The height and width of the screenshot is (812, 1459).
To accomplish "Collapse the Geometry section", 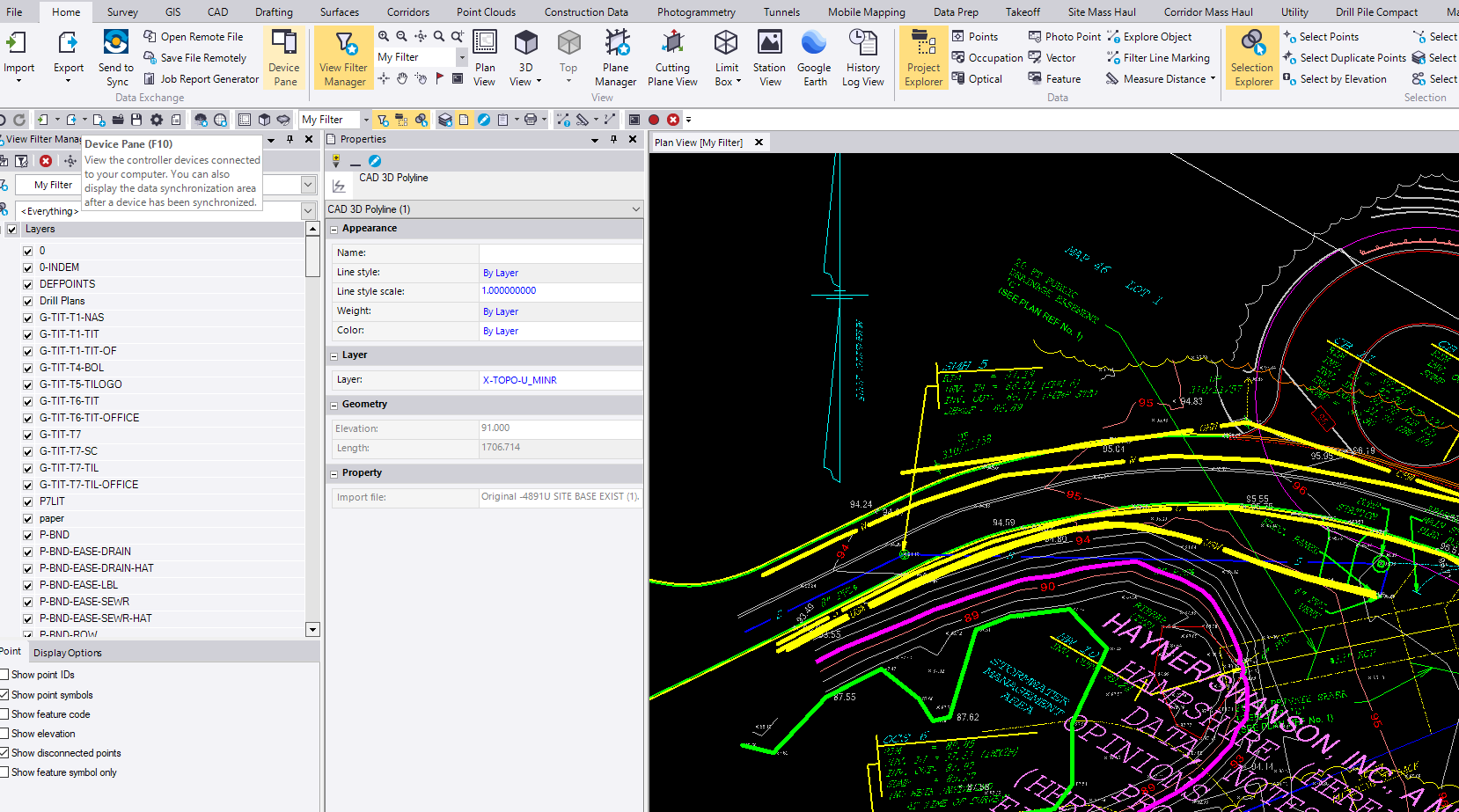I will 334,405.
